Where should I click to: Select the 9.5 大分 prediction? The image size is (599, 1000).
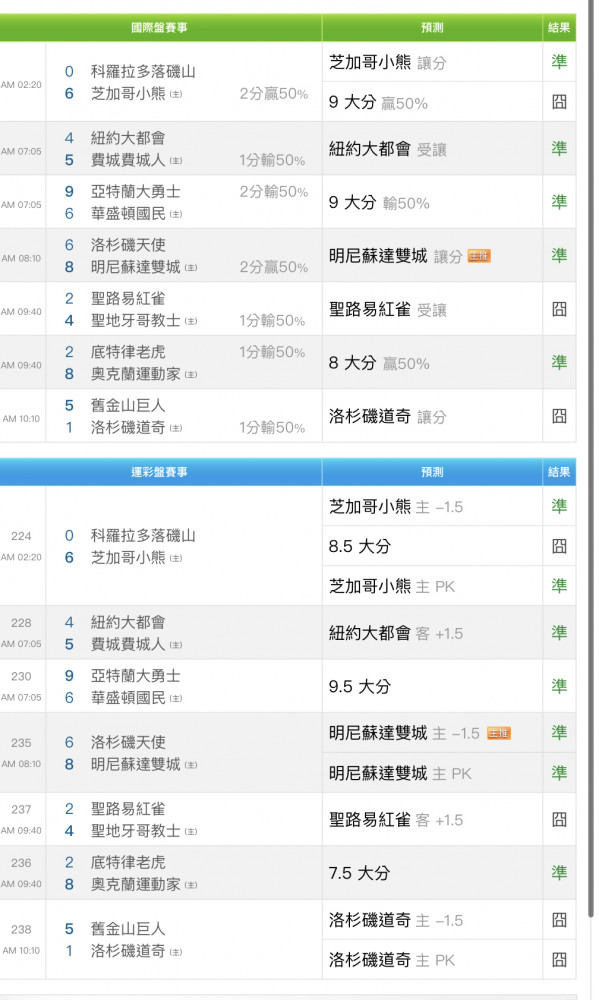coord(359,687)
